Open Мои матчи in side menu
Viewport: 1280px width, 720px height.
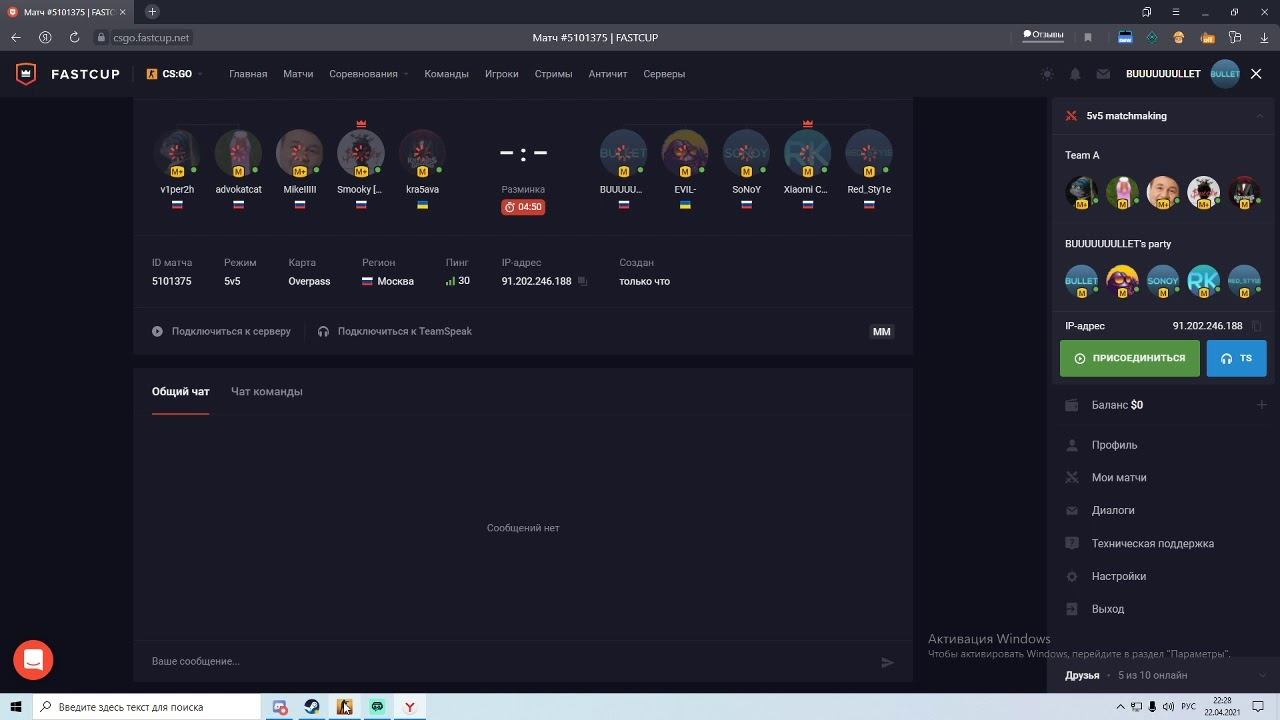(1119, 478)
